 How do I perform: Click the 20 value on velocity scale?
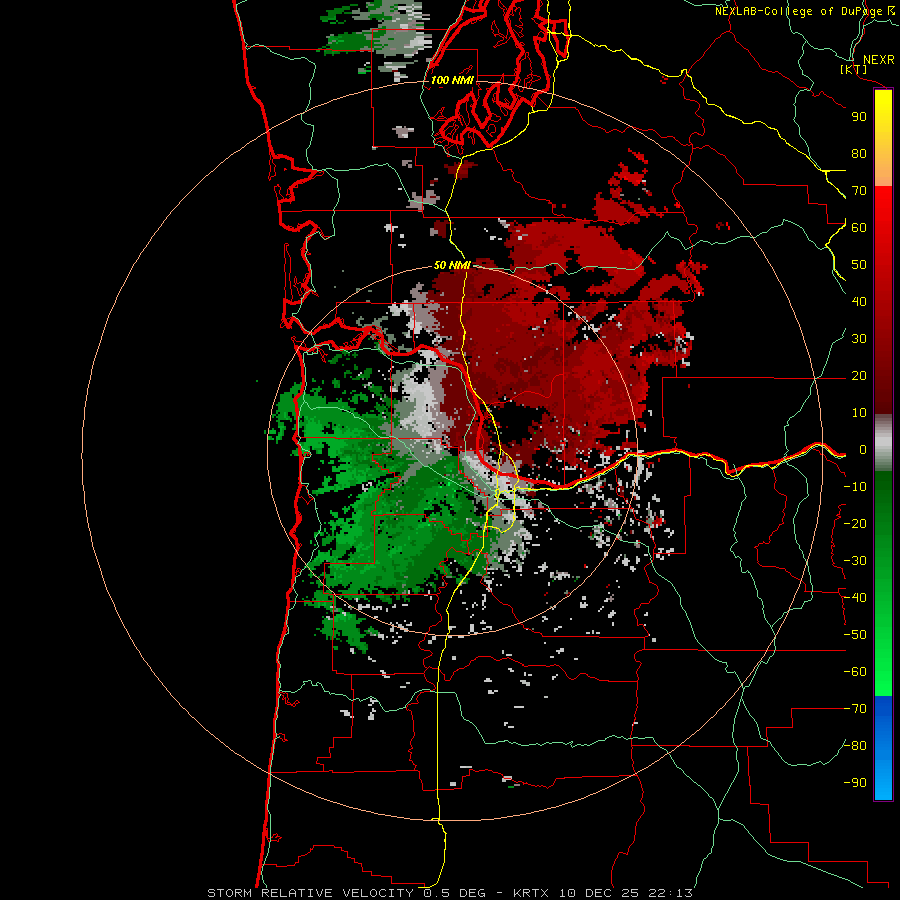[859, 375]
